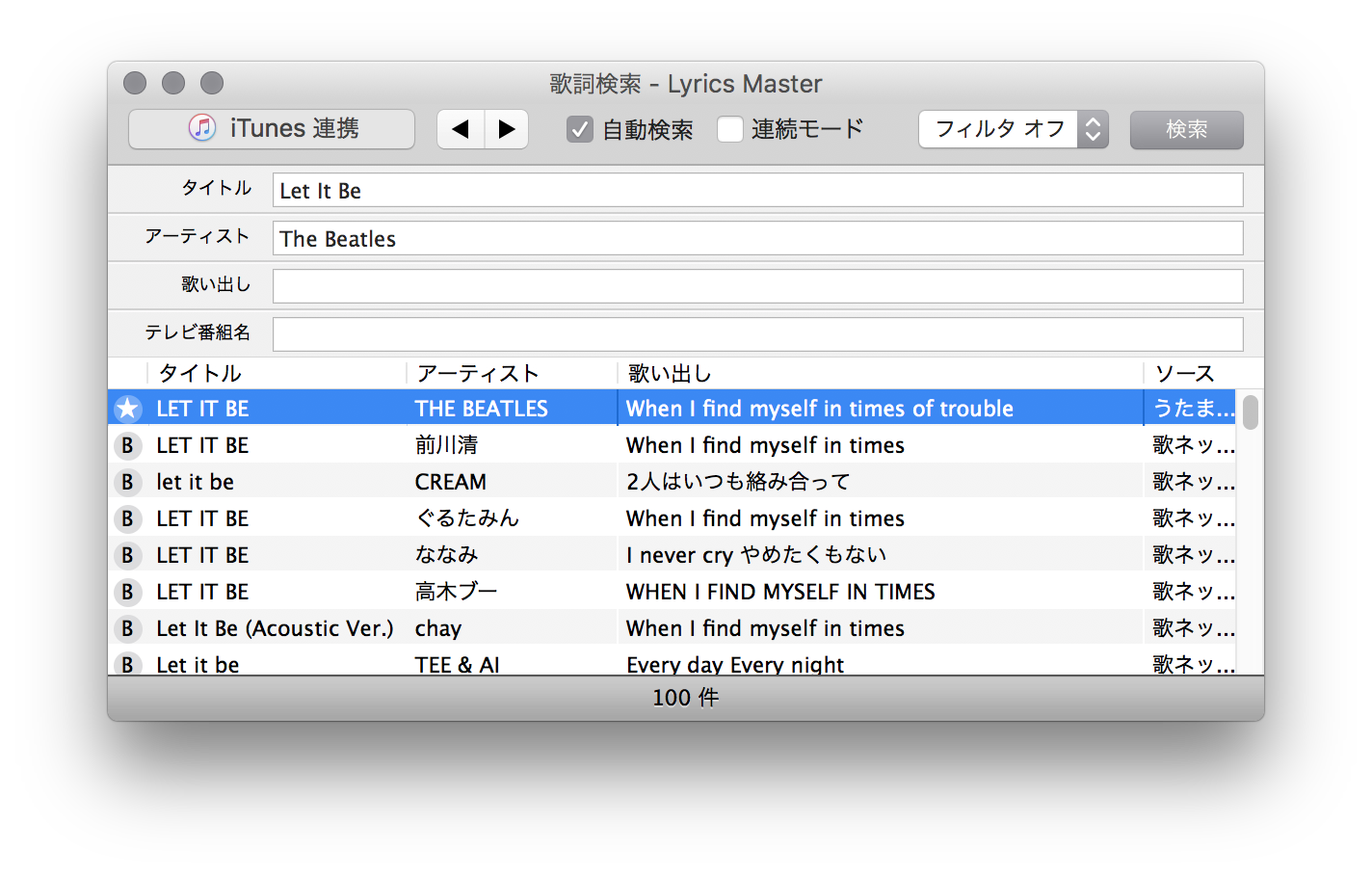Screen dimensions: 1372x875
Task: Uncheck the 自動検索 checkbox
Action: (x=579, y=129)
